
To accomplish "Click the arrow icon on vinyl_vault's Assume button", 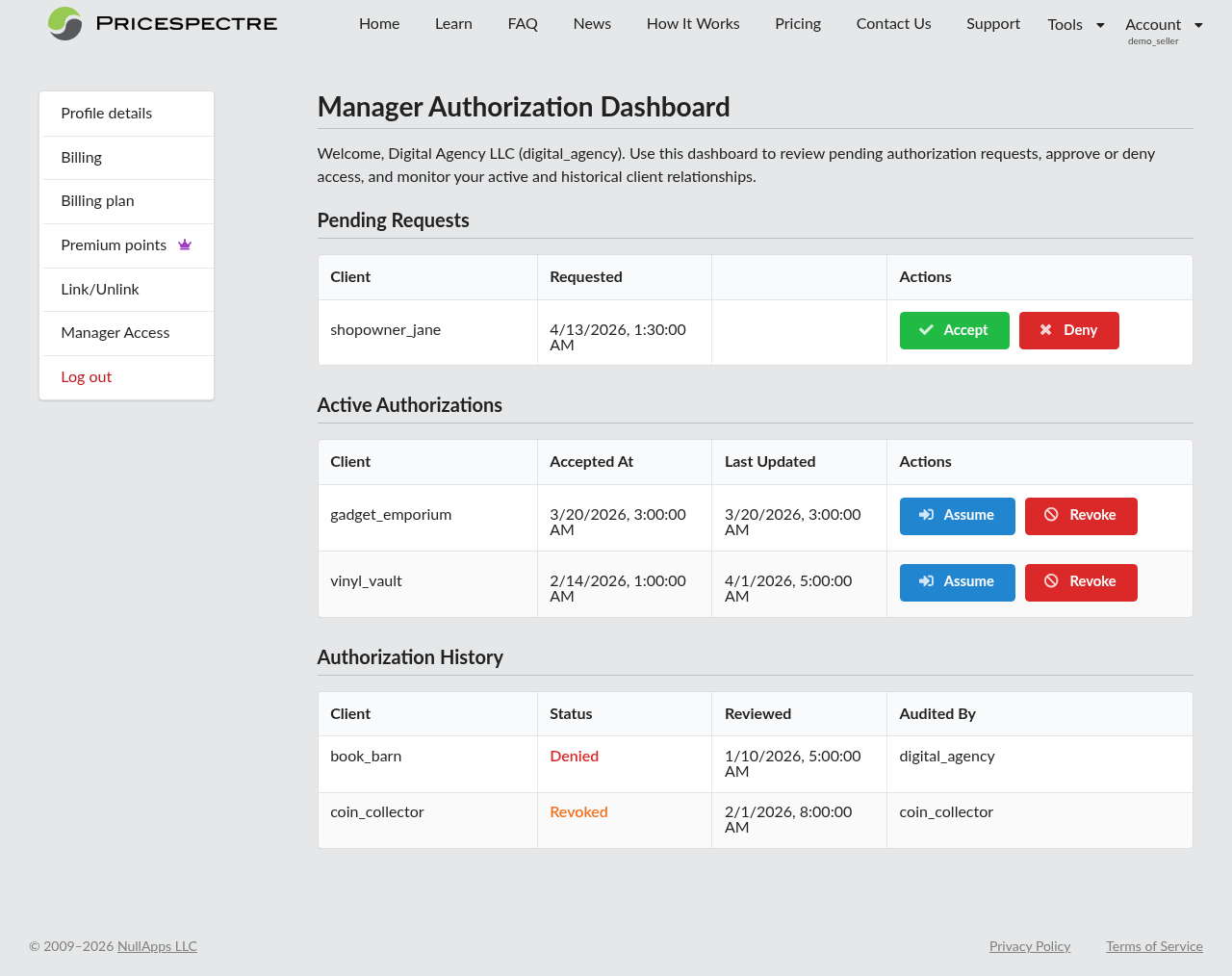I will [926, 581].
